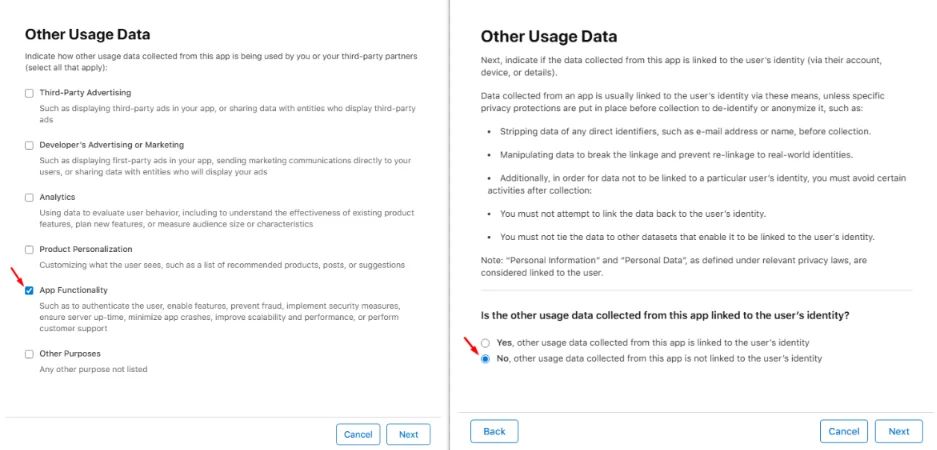Check Developer's Advertising or Marketing option
This screenshot has width=937, height=450.
coord(30,145)
